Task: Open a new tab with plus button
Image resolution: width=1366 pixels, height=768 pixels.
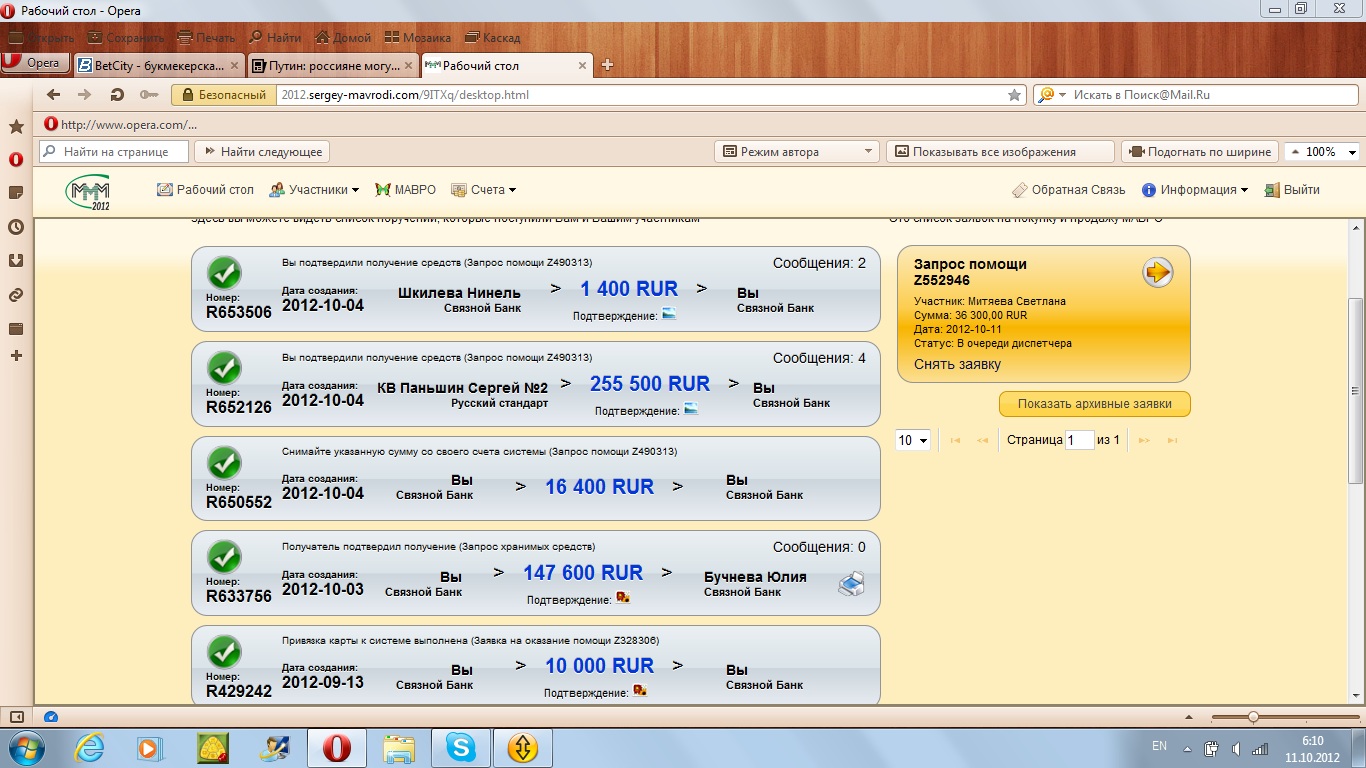Action: [x=606, y=66]
